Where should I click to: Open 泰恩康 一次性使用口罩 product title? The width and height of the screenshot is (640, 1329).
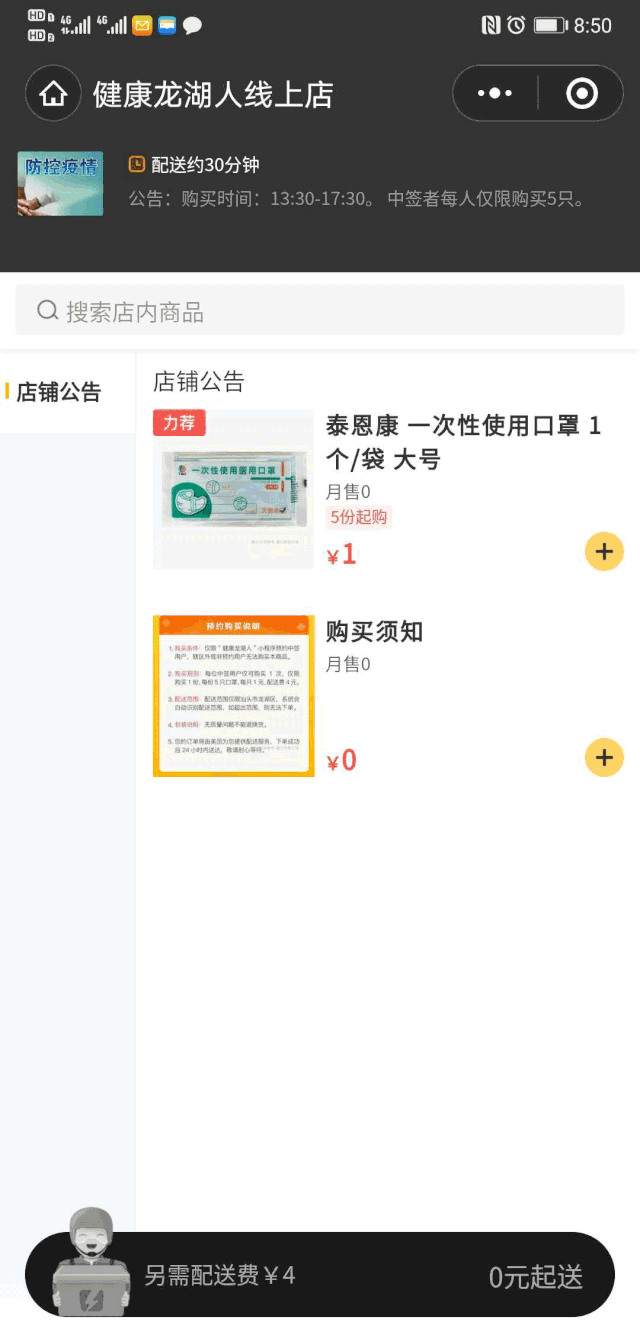pyautogui.click(x=464, y=442)
